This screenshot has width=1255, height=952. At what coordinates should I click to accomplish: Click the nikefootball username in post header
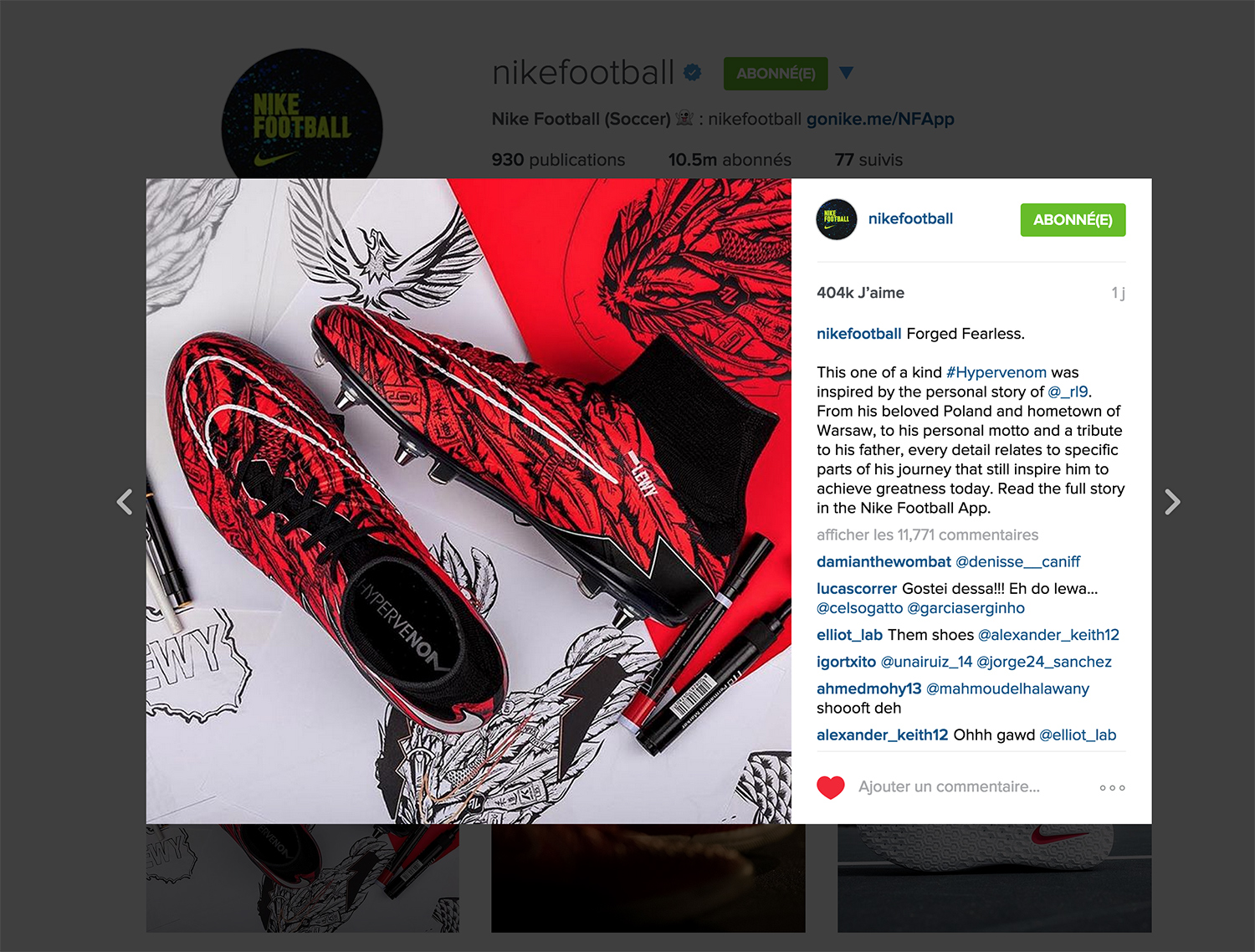(x=910, y=219)
